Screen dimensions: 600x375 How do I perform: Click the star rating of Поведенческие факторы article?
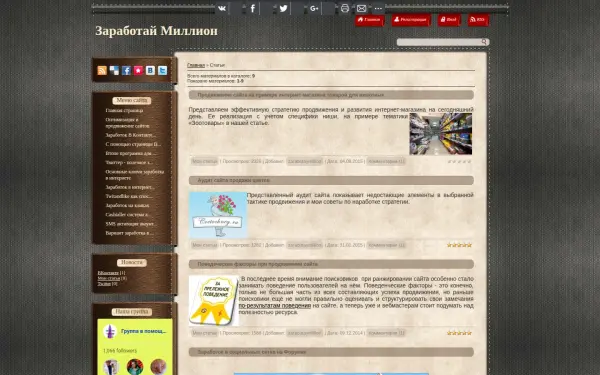click(459, 333)
